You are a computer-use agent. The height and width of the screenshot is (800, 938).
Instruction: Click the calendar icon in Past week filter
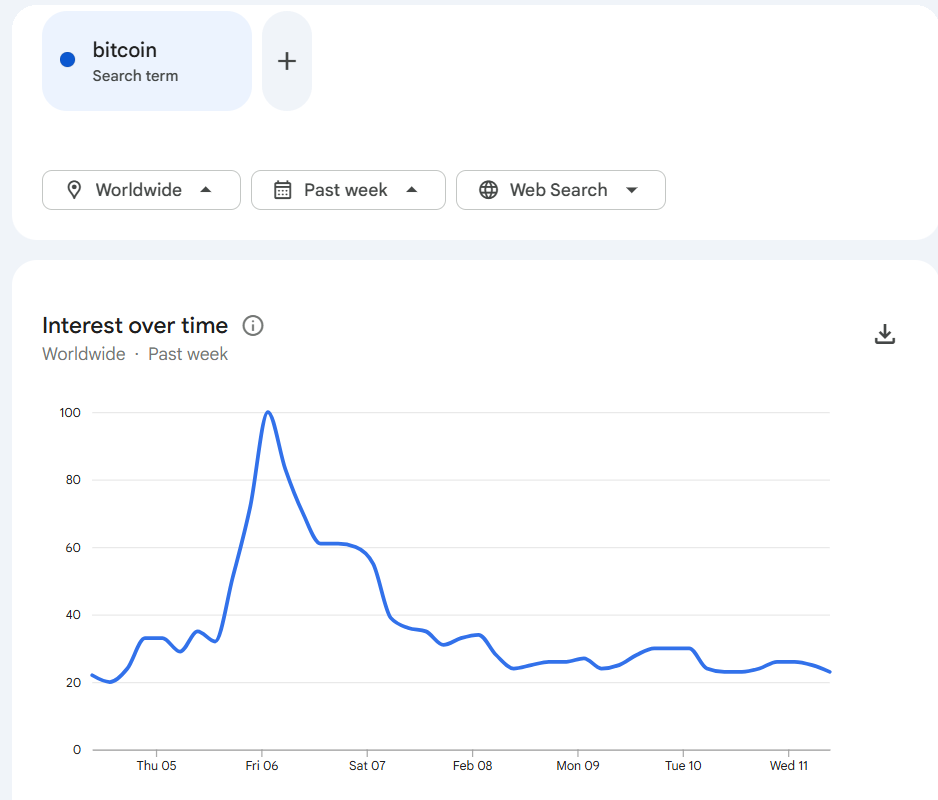[282, 189]
